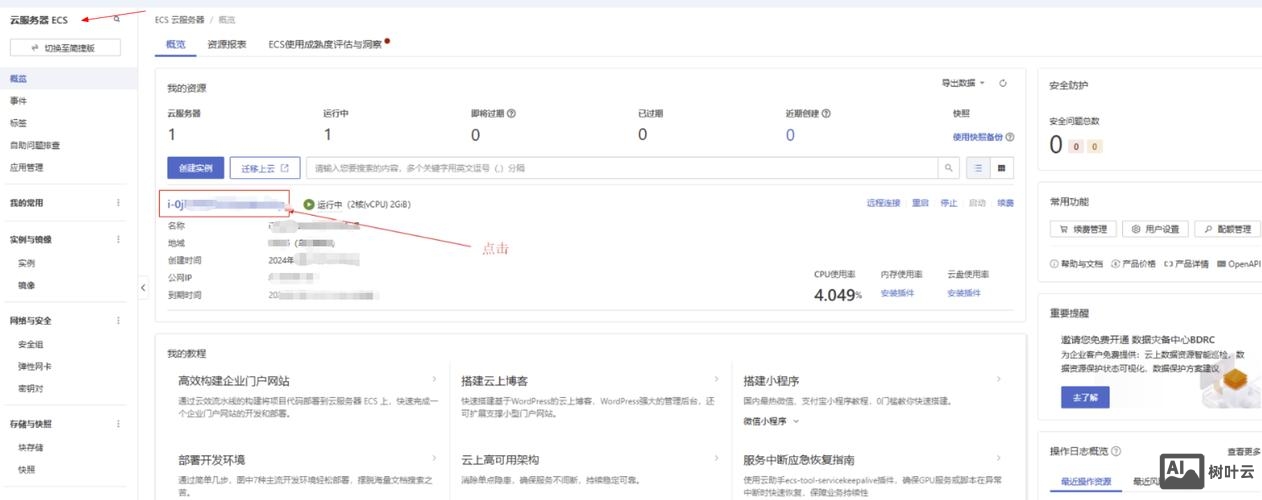
Task: Open the more-options dots next to 网络与安全
Action: coord(118,321)
